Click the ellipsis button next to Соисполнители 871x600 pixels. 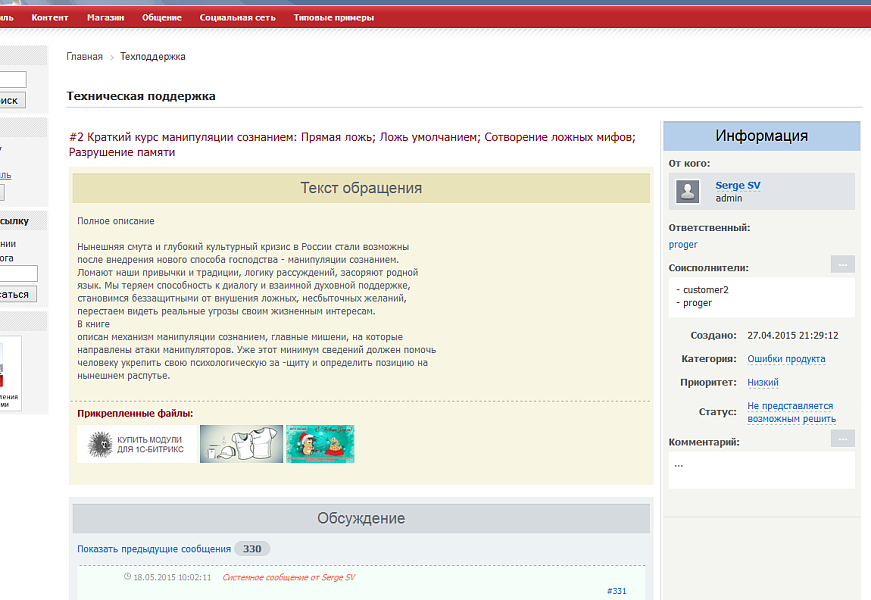pyautogui.click(x=842, y=265)
